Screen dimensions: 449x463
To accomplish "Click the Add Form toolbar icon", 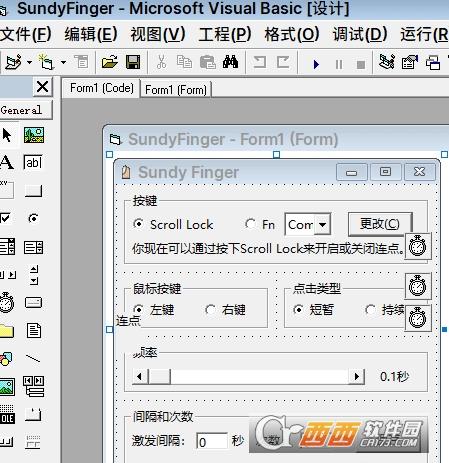I will click(x=46, y=62).
